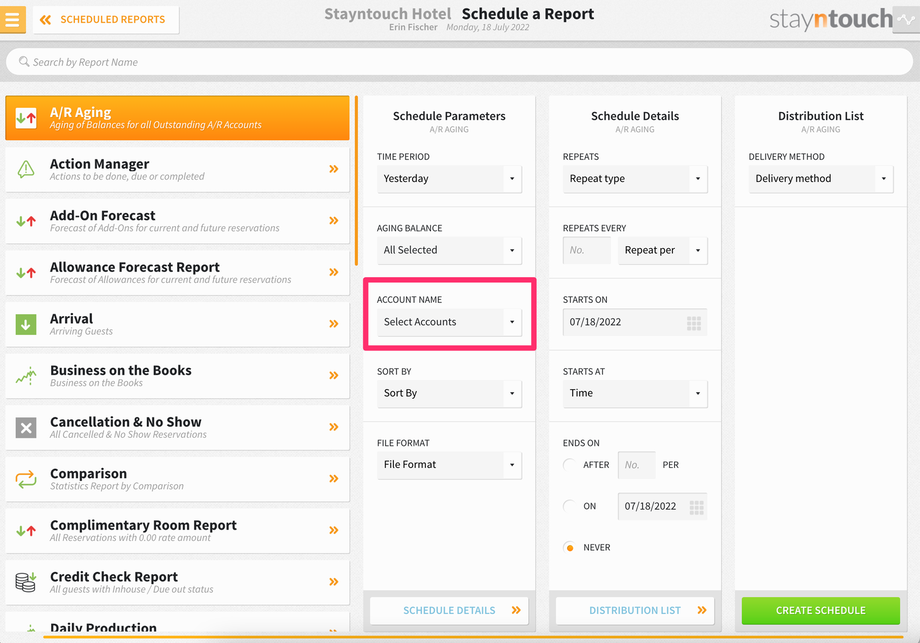Click the chevron arrow for Business on the Books
Screen dimensions: 920x643
334,375
